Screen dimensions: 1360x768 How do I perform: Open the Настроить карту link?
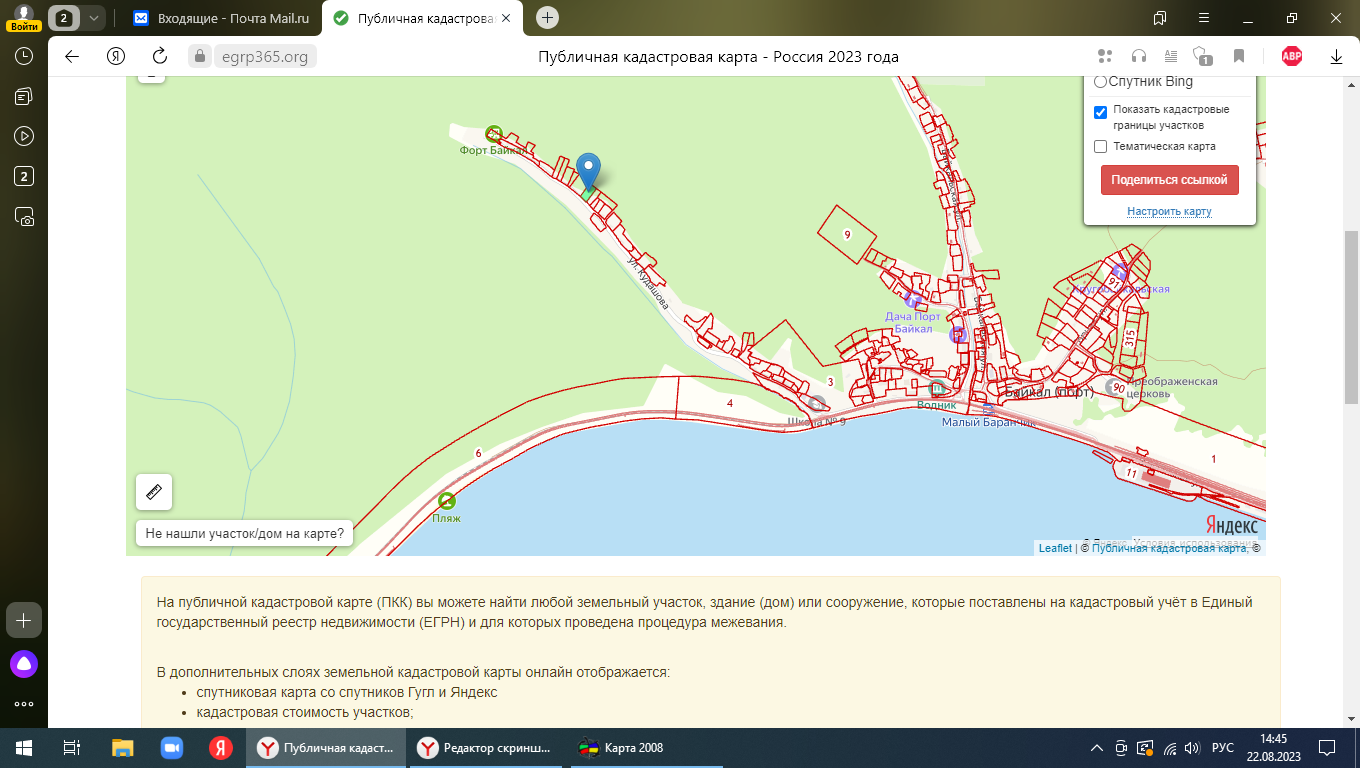click(x=1169, y=211)
